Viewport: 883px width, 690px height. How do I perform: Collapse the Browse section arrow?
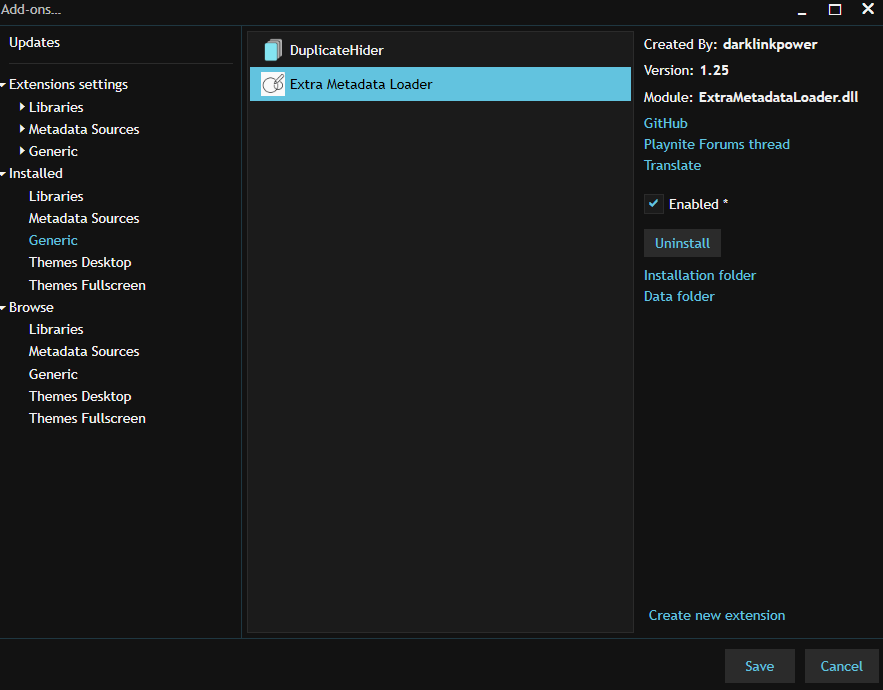(3, 308)
